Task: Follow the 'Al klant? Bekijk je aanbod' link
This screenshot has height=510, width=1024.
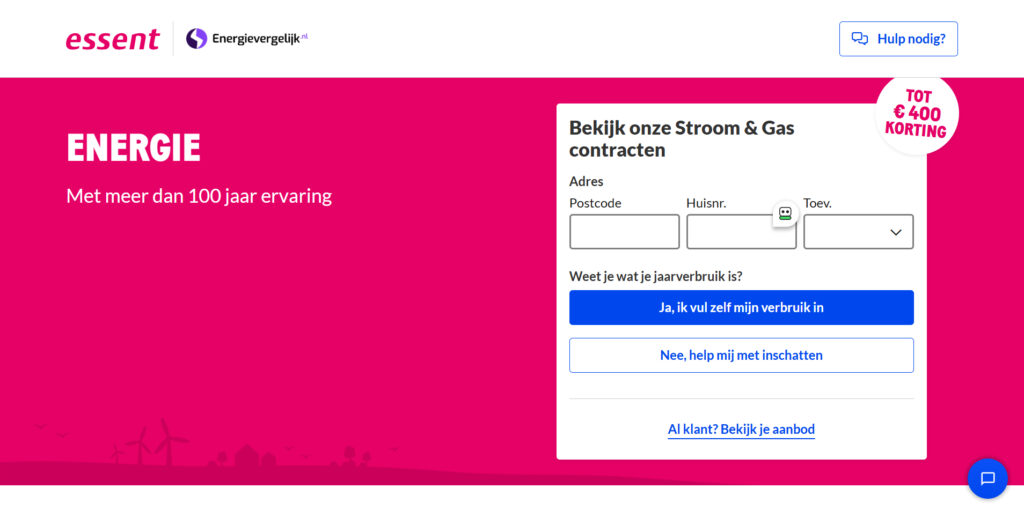Action: click(741, 430)
